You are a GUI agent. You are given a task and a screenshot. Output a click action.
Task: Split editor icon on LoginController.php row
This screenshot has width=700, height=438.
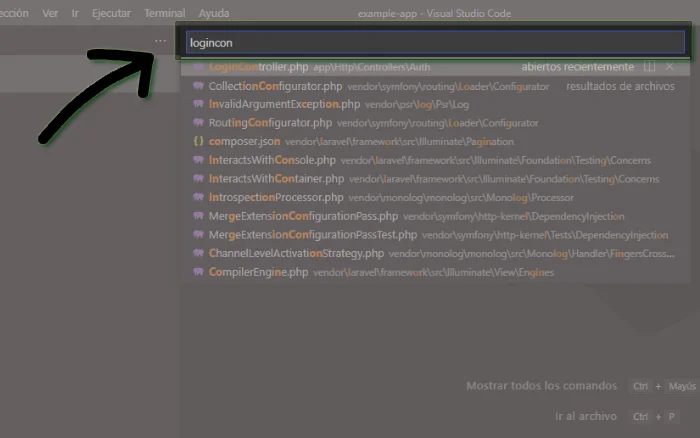point(649,67)
